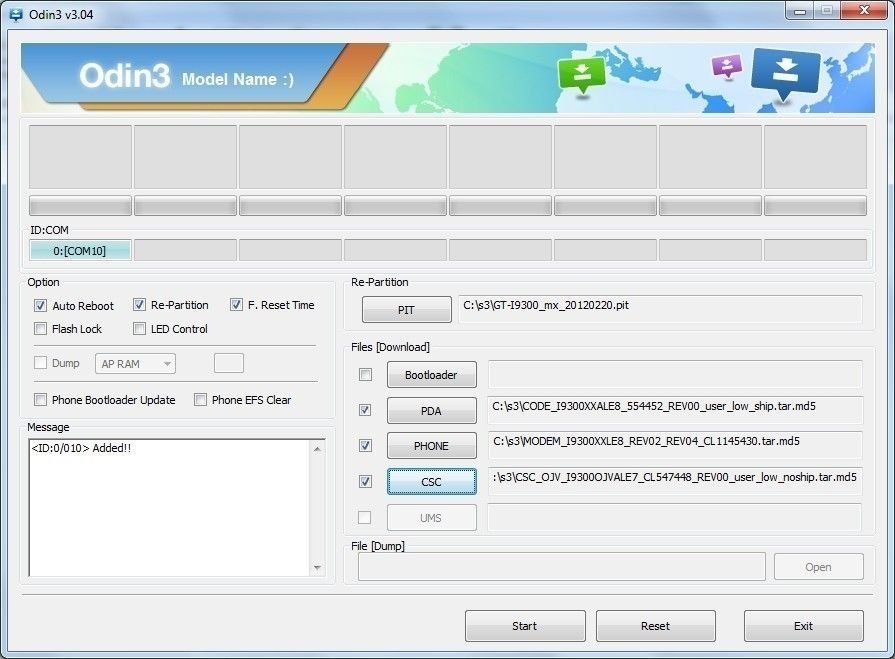895x659 pixels.
Task: Uncheck the PHONE file checkbox
Action: pos(365,445)
